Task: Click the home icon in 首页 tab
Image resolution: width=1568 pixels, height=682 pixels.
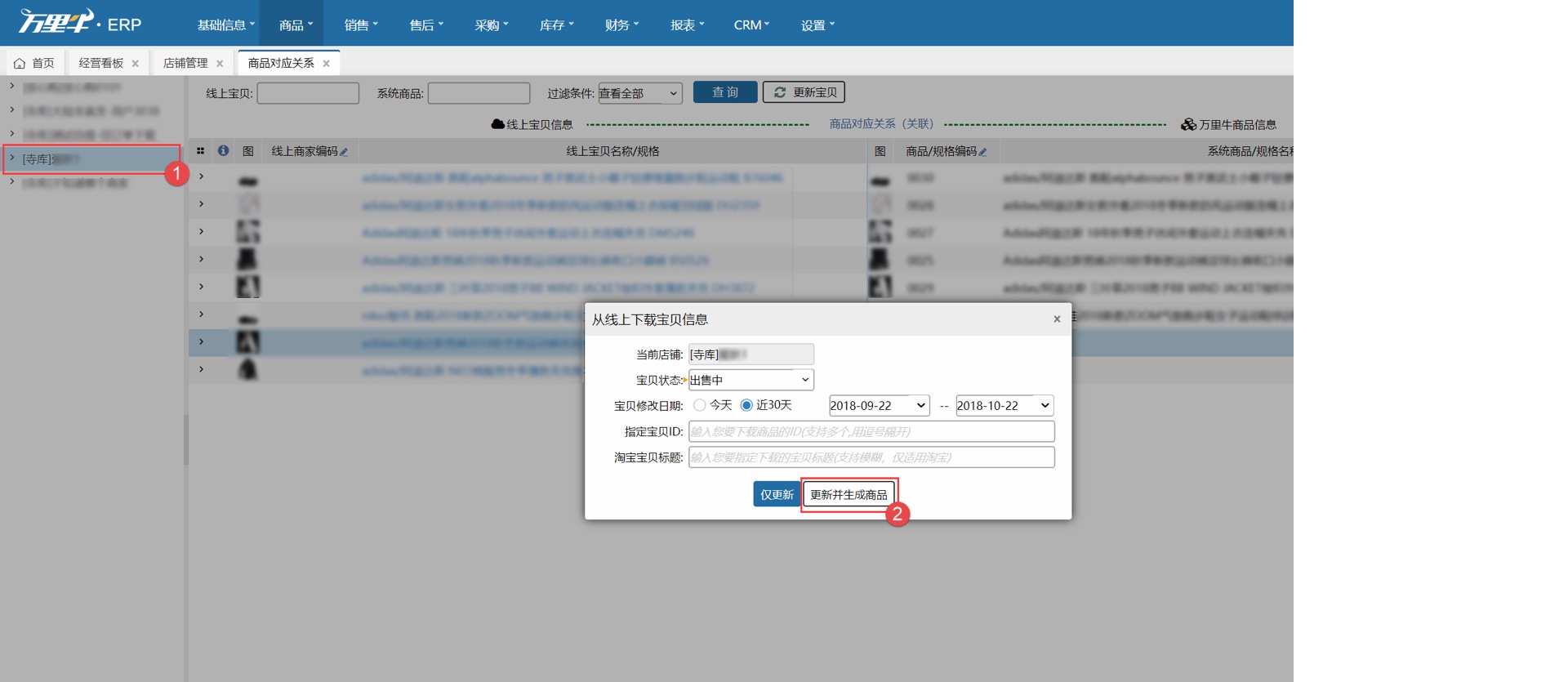Action: 20,63
